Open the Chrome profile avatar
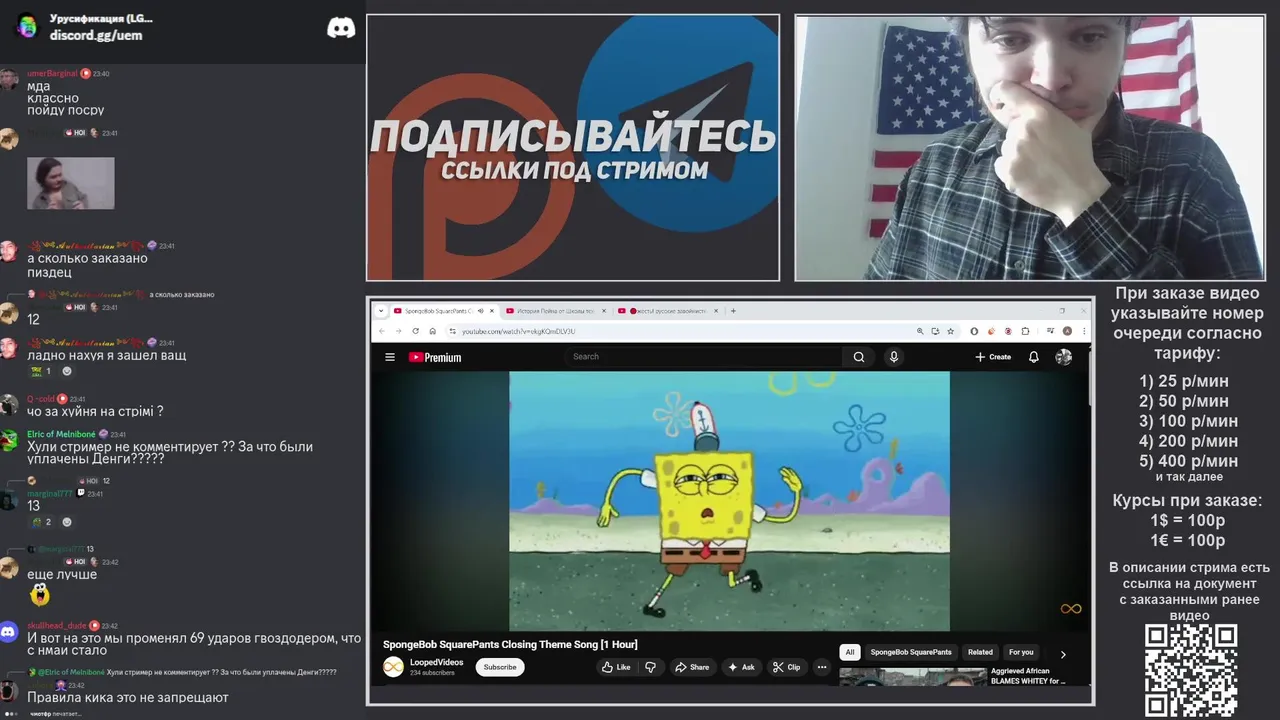Image resolution: width=1280 pixels, height=720 pixels. [1067, 331]
